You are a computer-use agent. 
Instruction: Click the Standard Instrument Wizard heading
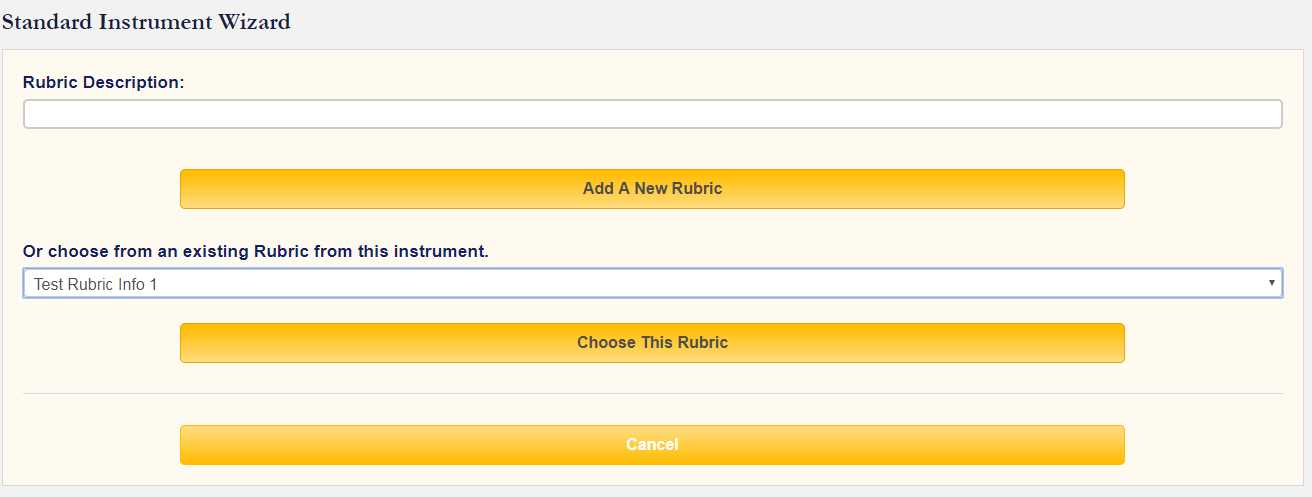tap(146, 22)
